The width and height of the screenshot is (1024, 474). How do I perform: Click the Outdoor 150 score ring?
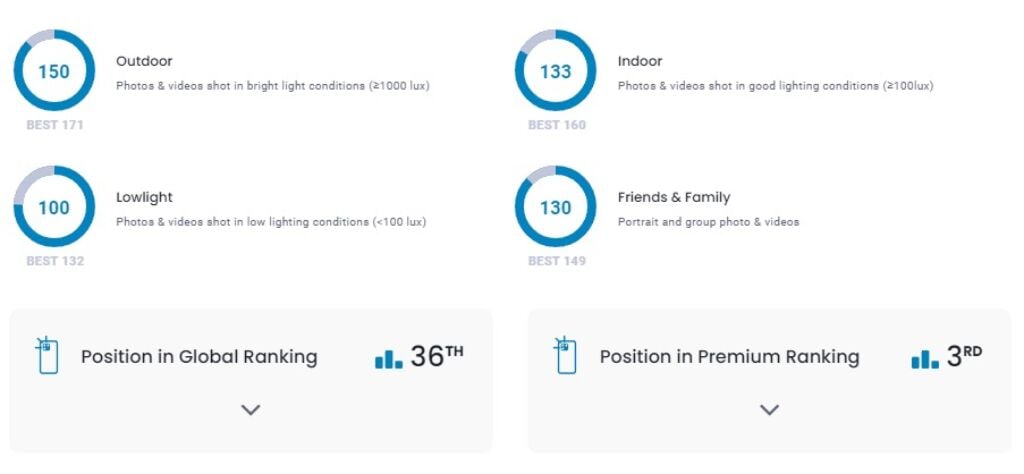tap(54, 71)
